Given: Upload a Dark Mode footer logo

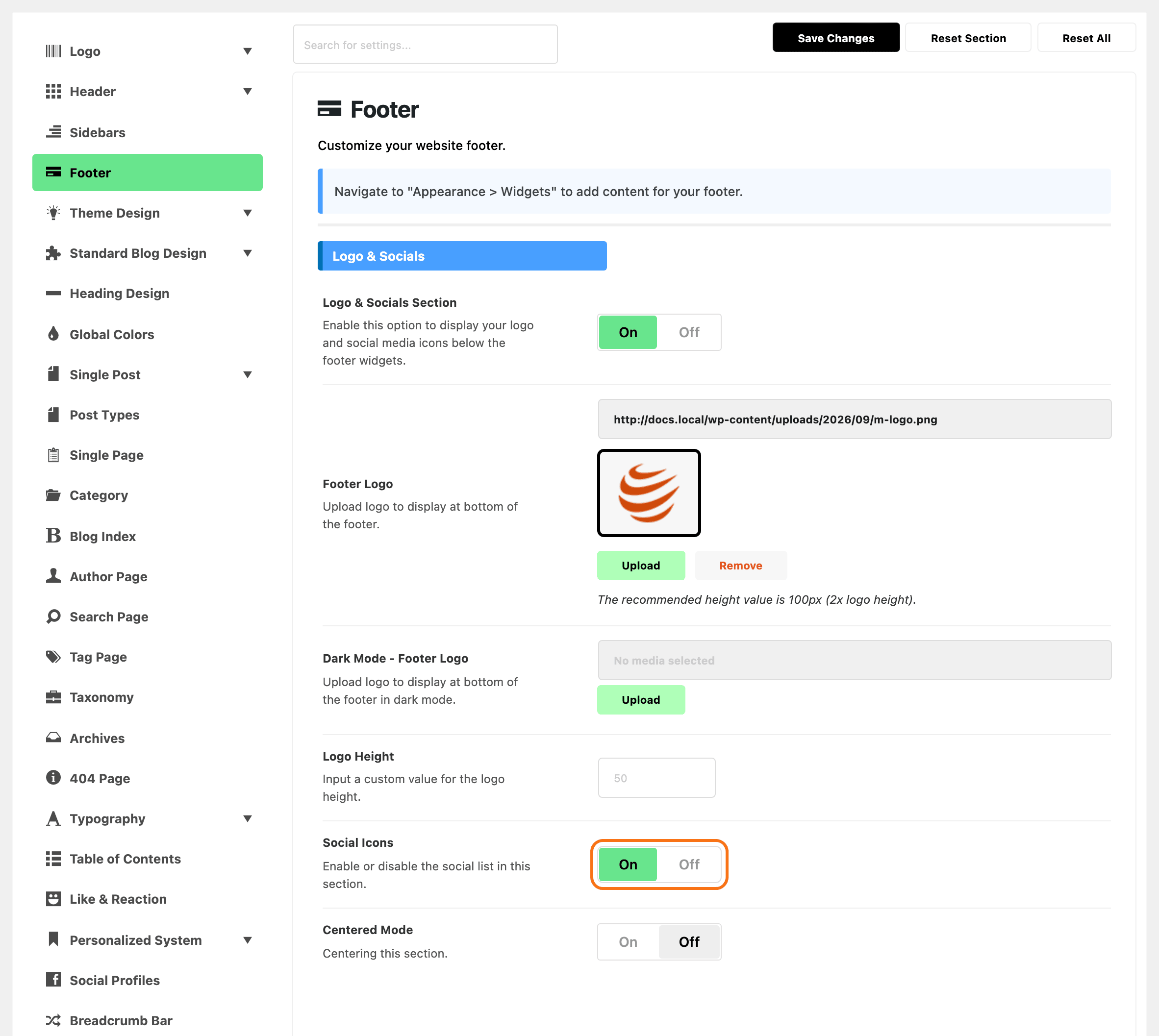Looking at the screenshot, I should pyautogui.click(x=641, y=700).
